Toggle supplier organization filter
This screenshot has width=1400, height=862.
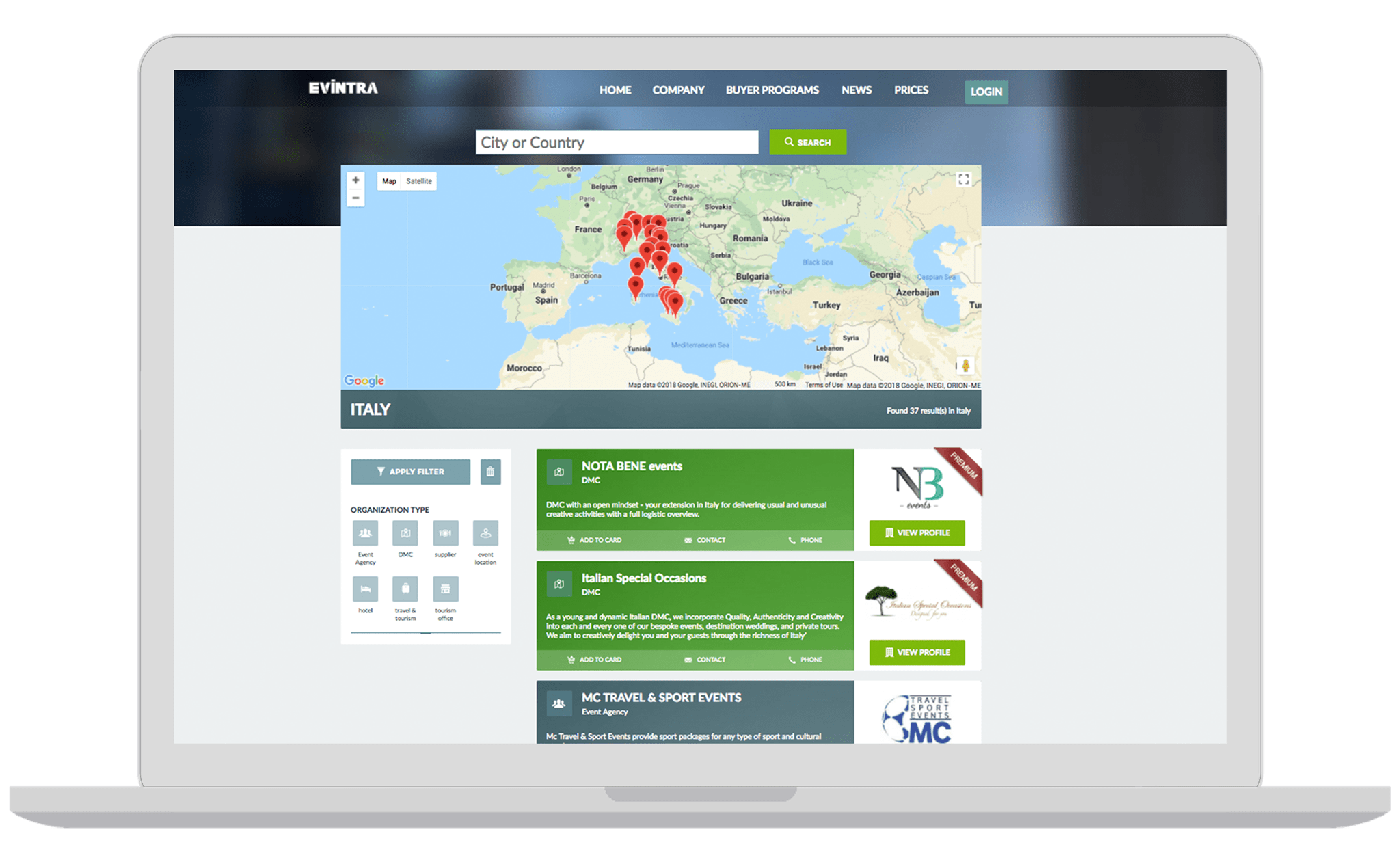[445, 533]
